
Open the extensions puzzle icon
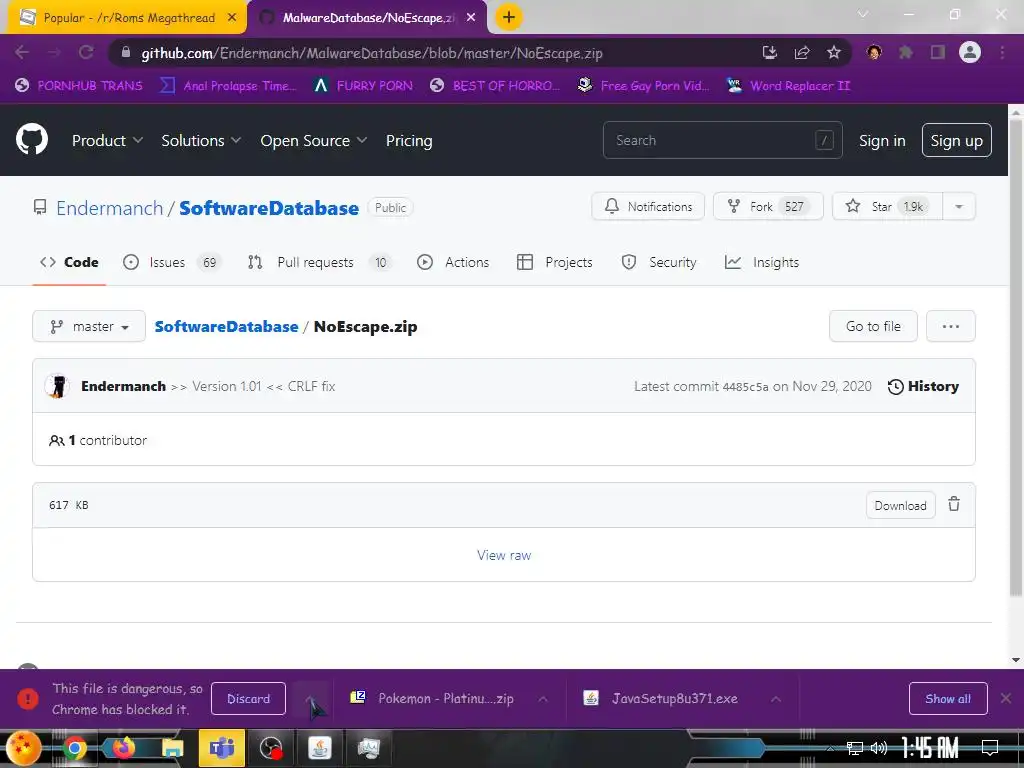click(905, 52)
